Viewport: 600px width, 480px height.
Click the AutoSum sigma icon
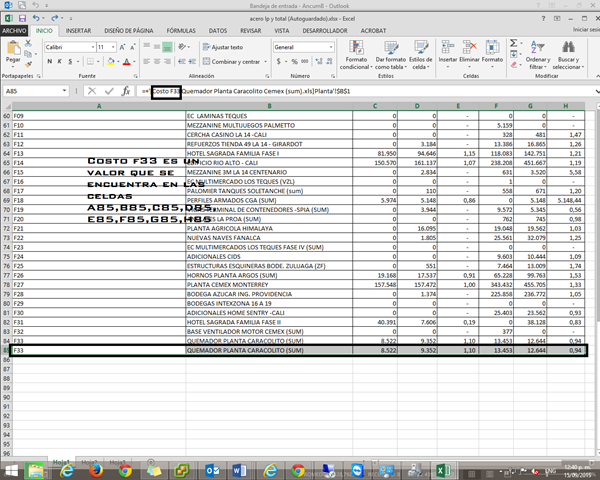(514, 43)
